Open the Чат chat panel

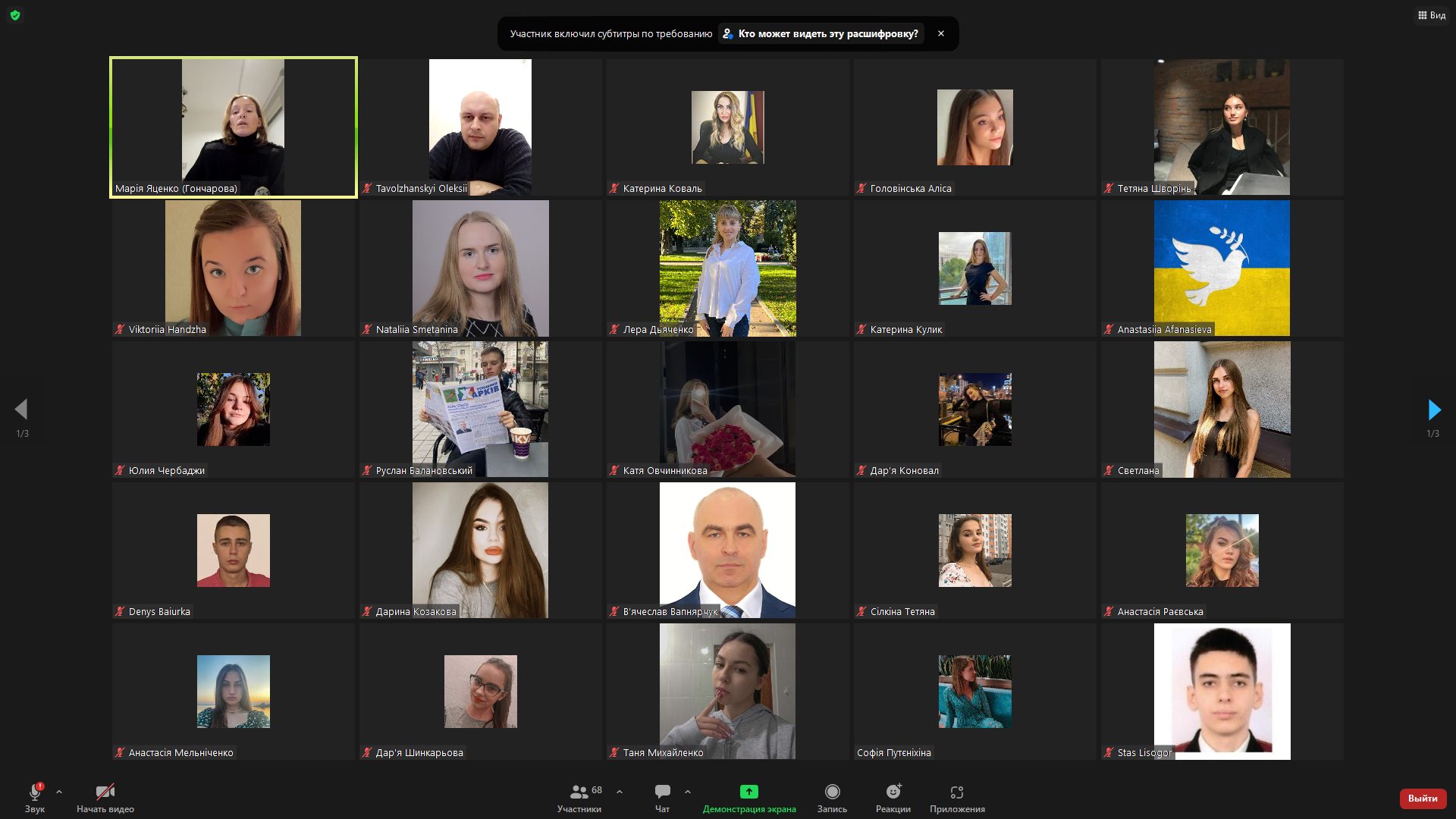tap(662, 798)
